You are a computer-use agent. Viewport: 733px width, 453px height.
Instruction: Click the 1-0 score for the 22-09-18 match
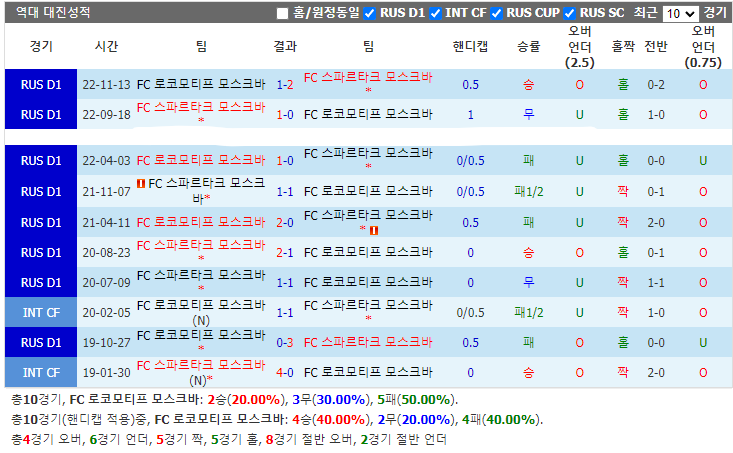[x=285, y=115]
